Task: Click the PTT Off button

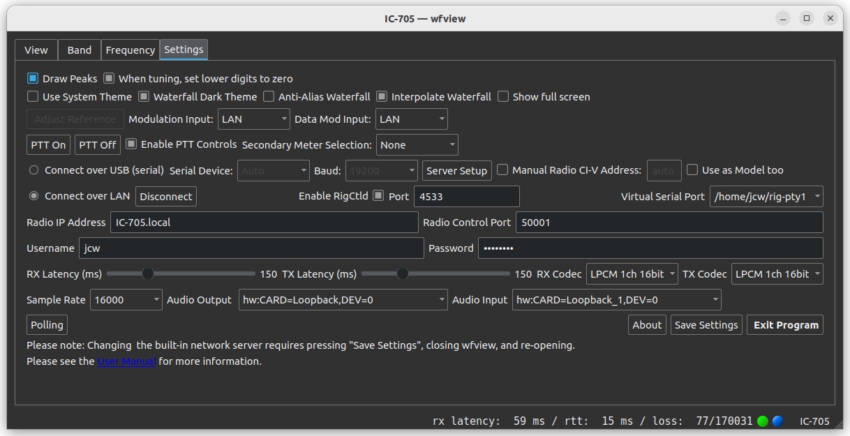Action: pos(98,145)
